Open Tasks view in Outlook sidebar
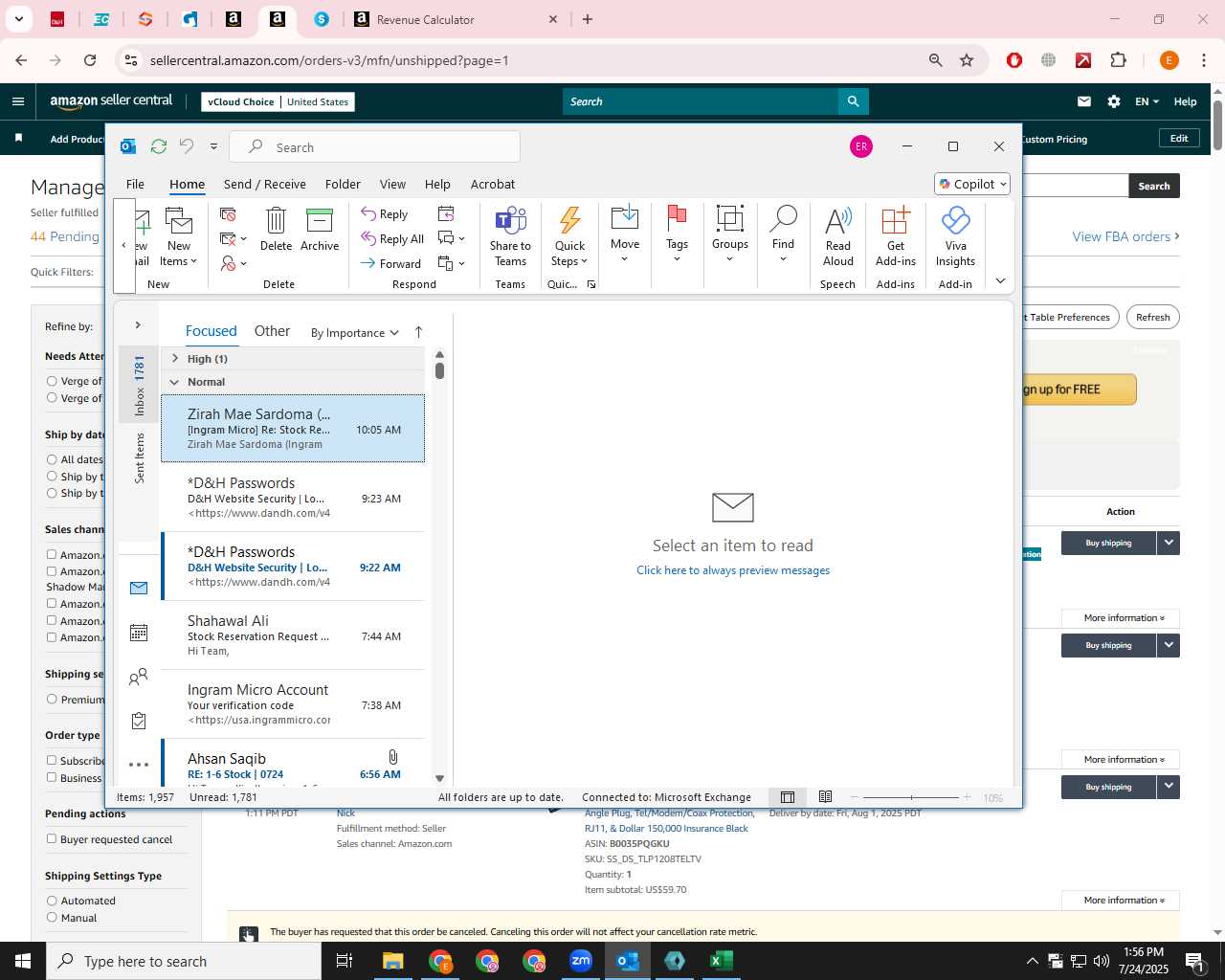The image size is (1225, 980). tap(139, 721)
